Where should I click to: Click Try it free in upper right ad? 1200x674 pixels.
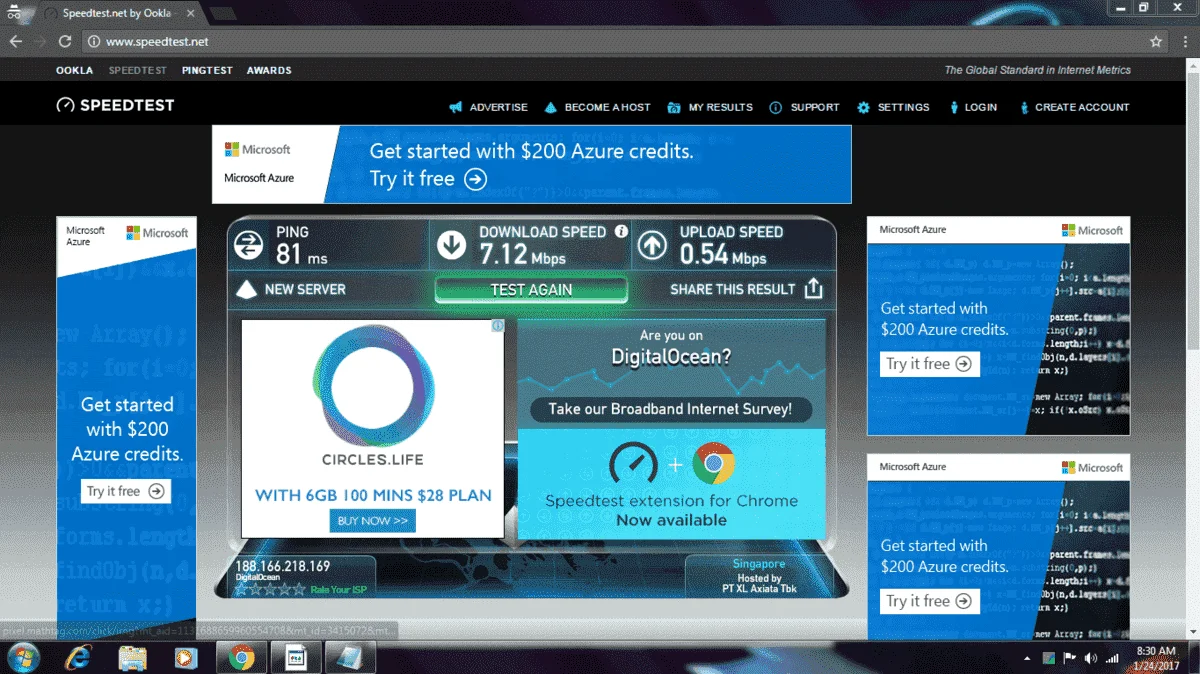pos(929,364)
